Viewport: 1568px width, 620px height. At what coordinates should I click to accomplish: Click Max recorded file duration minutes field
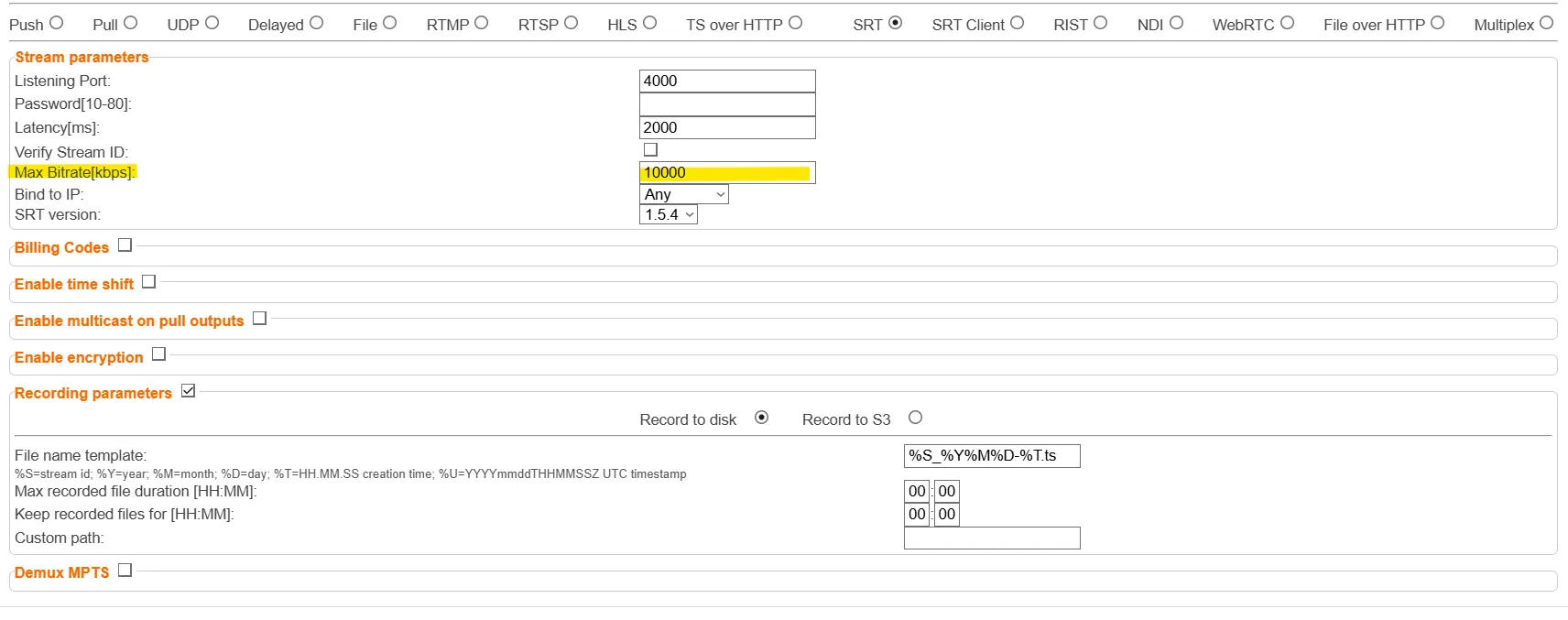pyautogui.click(x=947, y=491)
